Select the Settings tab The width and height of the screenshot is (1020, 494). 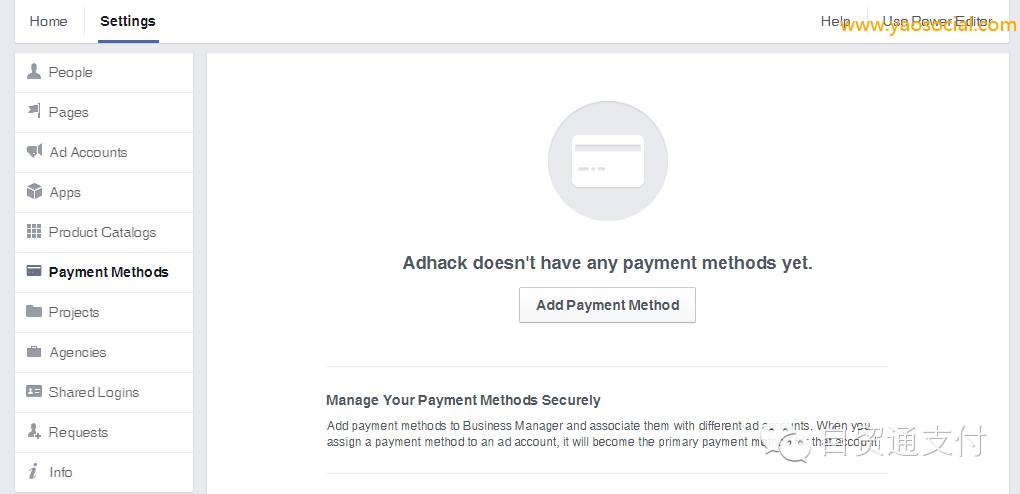pos(128,21)
